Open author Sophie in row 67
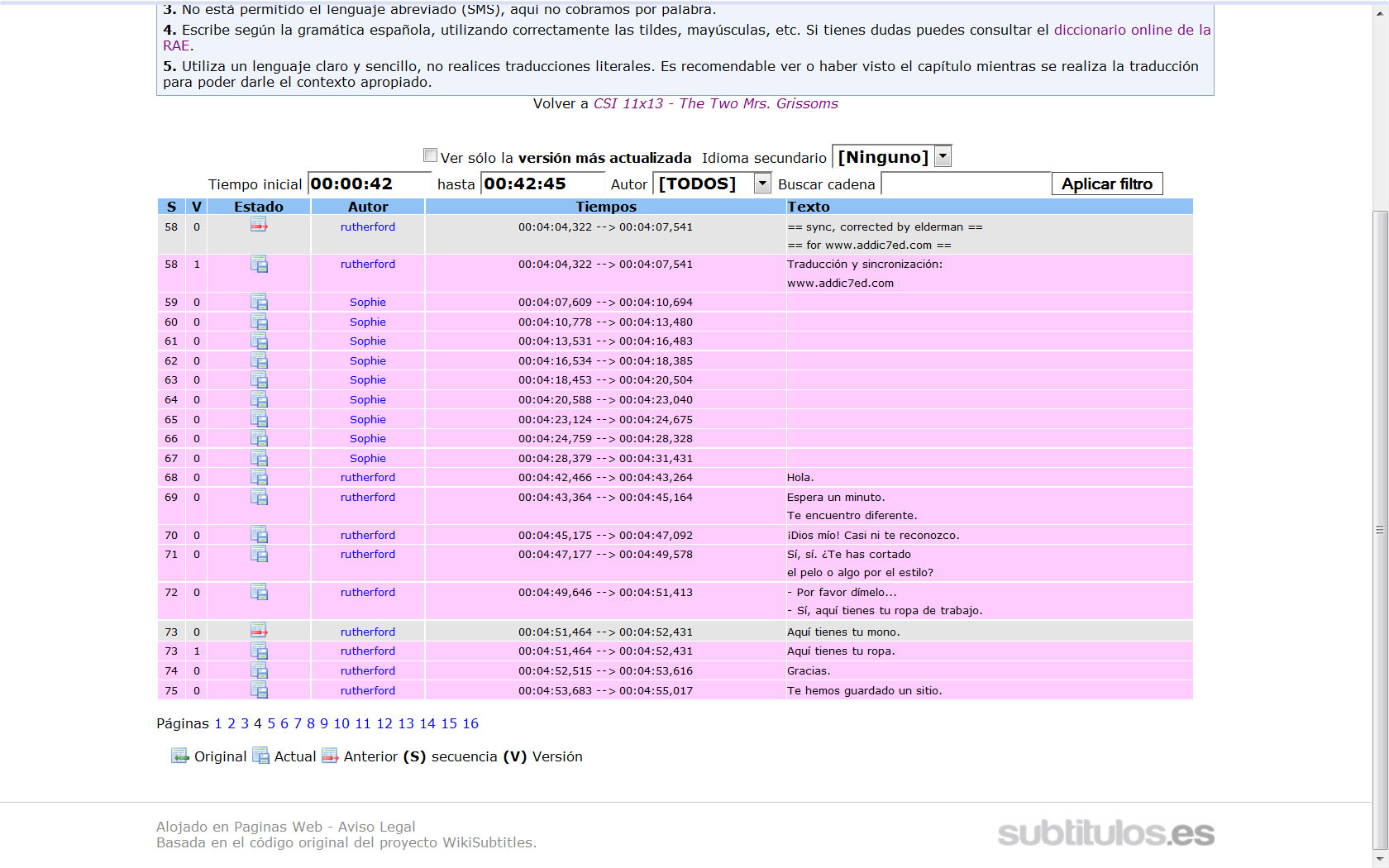 click(x=368, y=458)
